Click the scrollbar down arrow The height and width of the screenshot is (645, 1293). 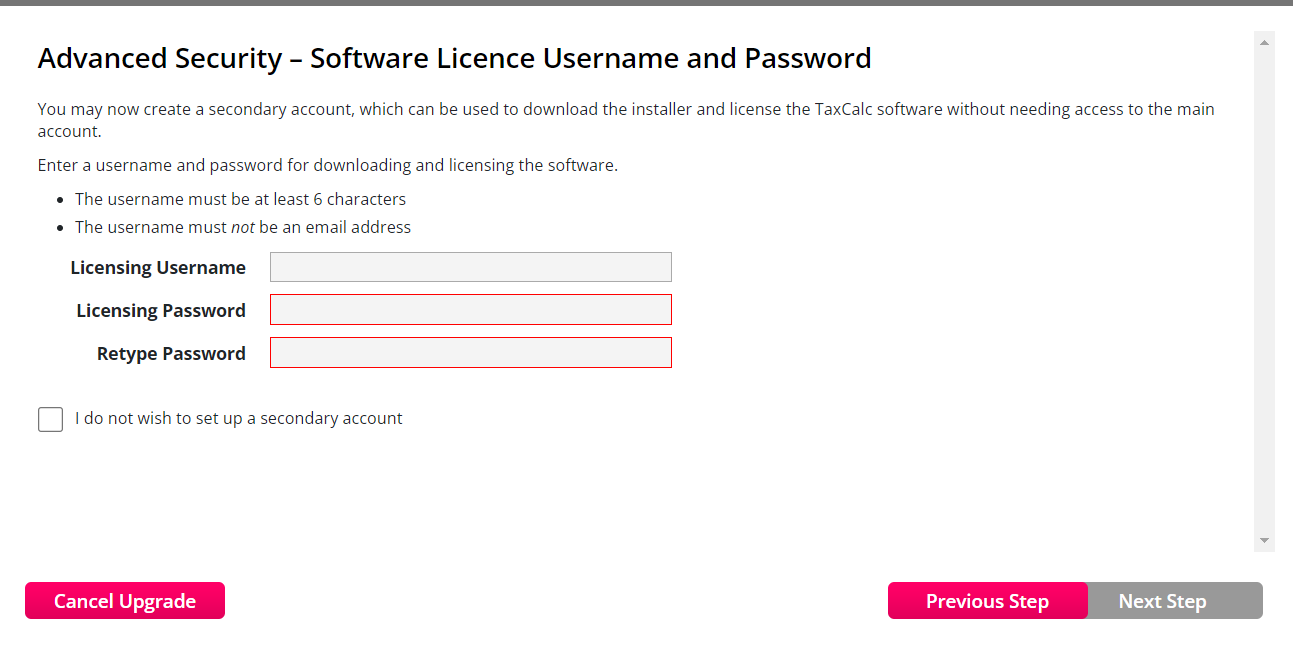(1264, 540)
